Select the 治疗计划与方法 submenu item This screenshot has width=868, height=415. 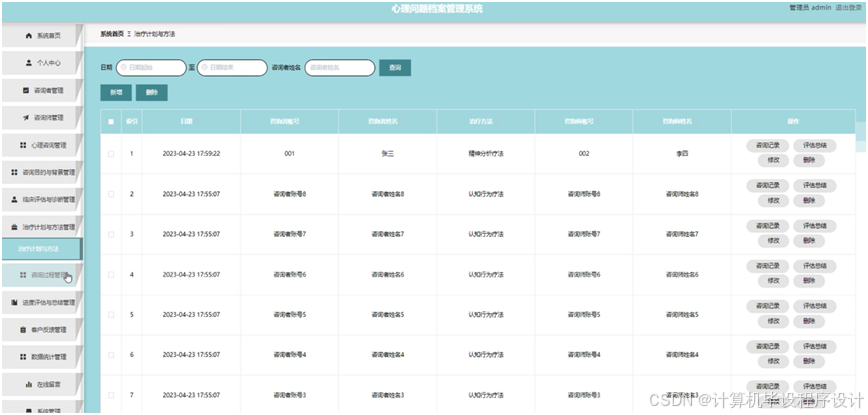click(x=42, y=249)
